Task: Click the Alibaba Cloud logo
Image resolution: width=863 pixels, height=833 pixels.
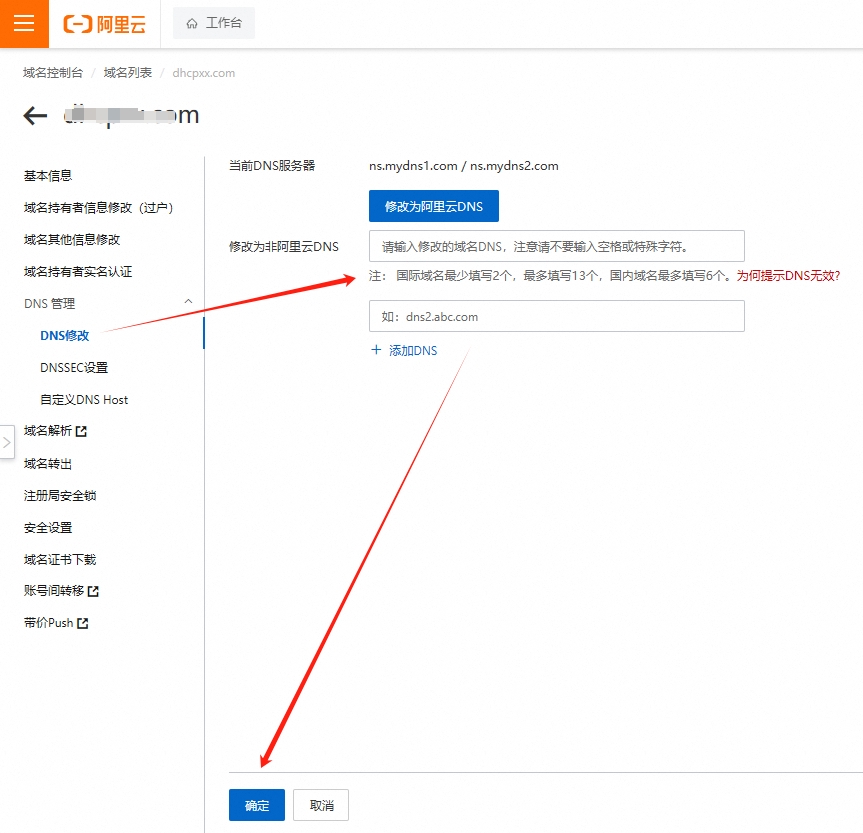Action: point(105,24)
